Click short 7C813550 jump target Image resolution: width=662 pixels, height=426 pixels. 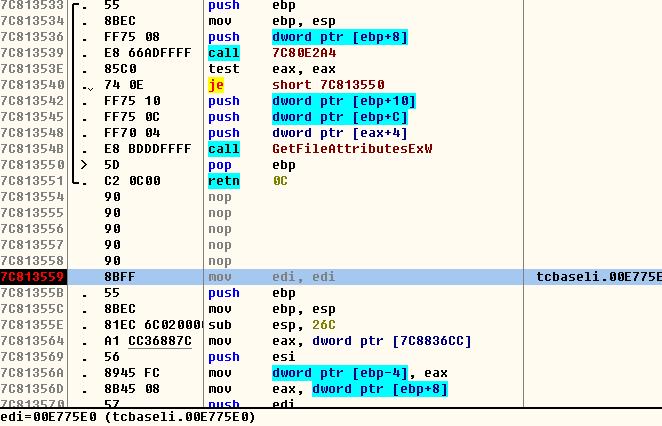click(x=328, y=85)
